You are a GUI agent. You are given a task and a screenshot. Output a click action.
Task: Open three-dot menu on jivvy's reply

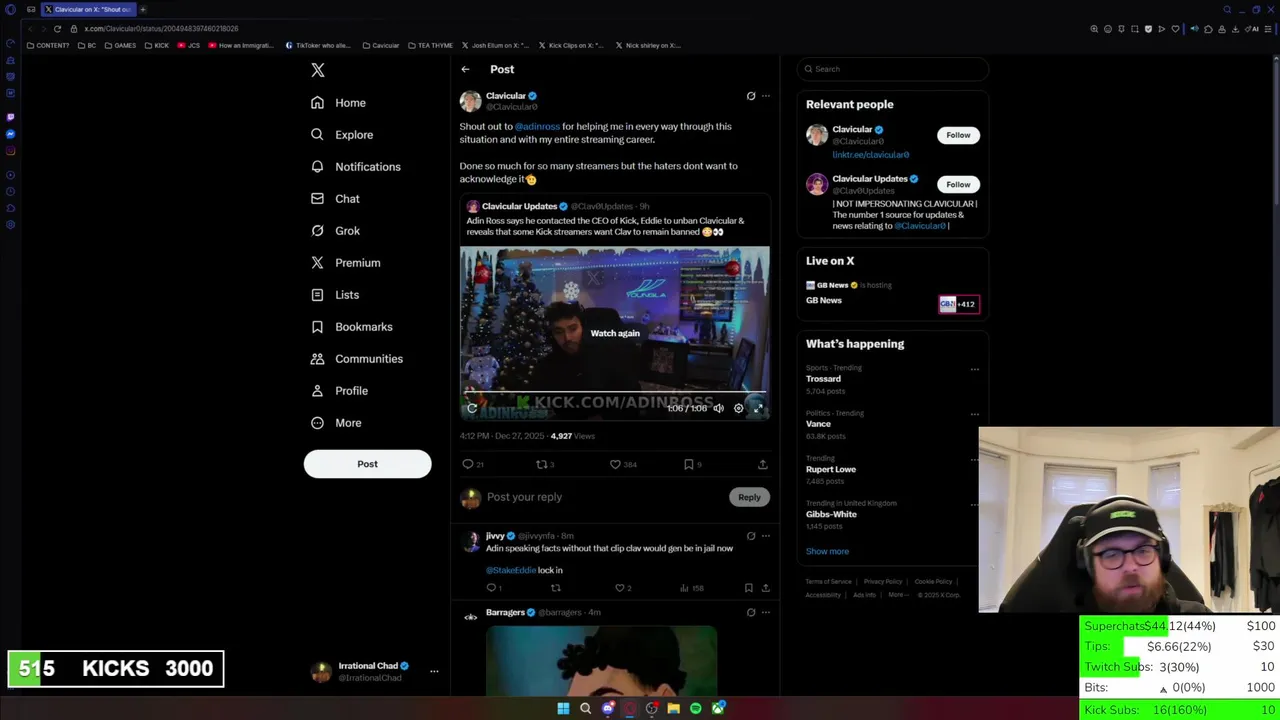[766, 536]
